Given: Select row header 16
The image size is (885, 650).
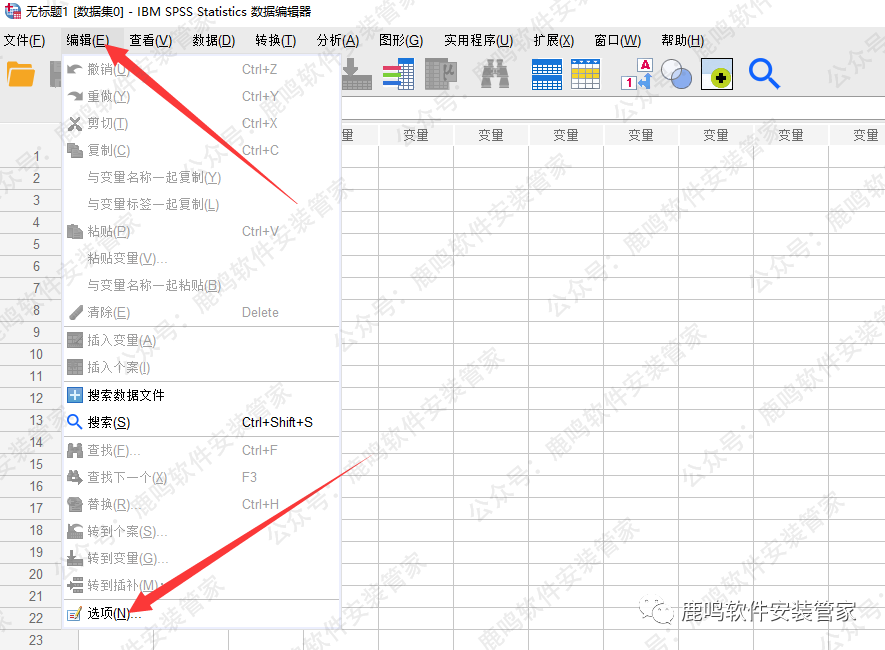Looking at the screenshot, I should 31,486.
